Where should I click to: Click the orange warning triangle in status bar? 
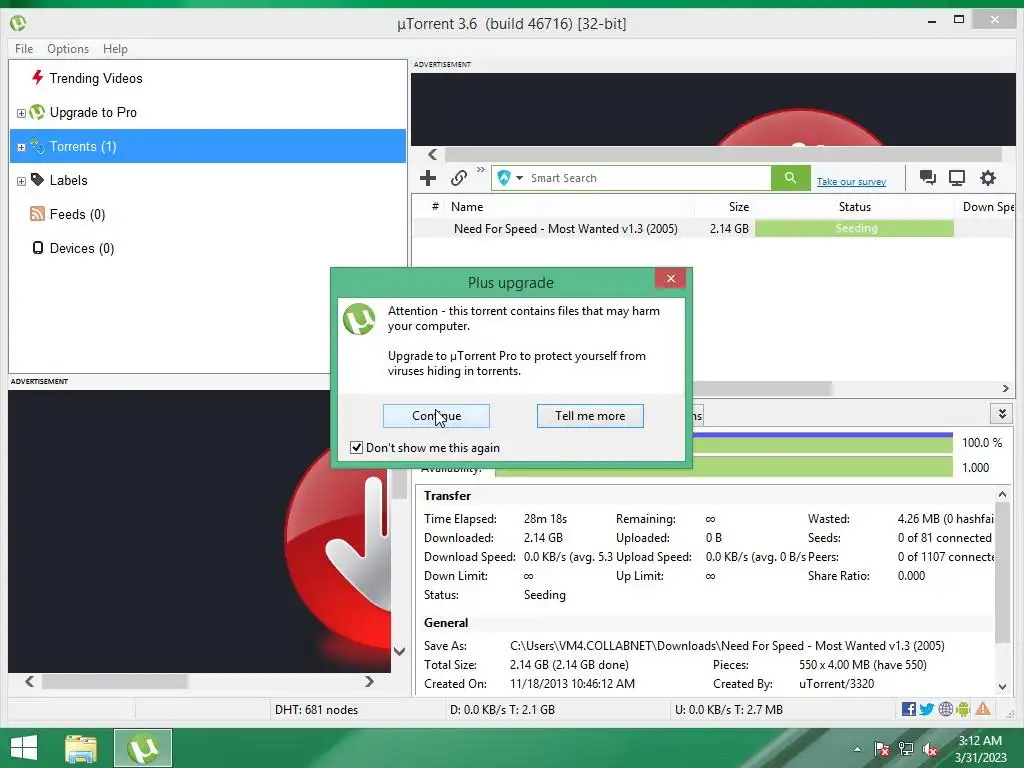coord(983,709)
